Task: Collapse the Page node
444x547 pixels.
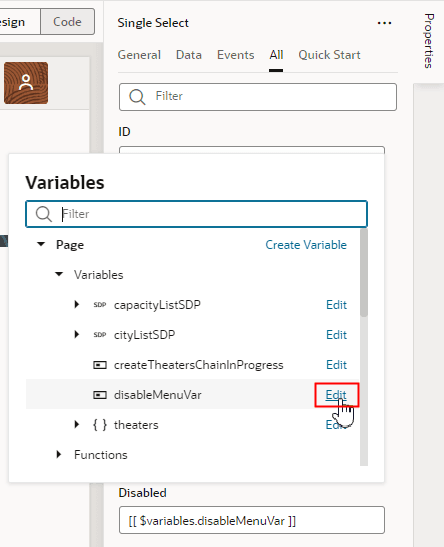Action: click(x=41, y=244)
